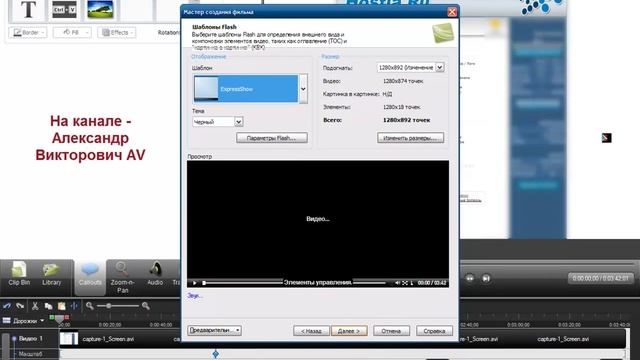This screenshot has height=360, width=640.
Task: Click the Видео... text in the black preview
Action: click(x=318, y=219)
